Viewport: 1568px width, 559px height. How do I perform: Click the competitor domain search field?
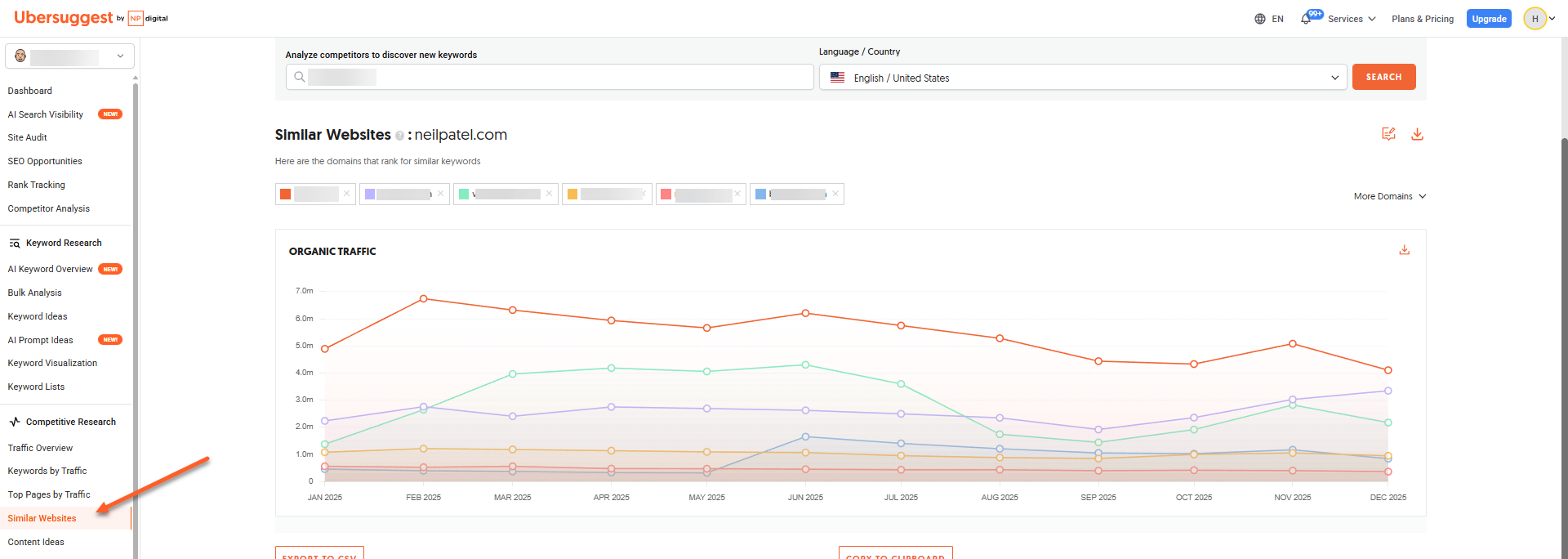point(550,77)
